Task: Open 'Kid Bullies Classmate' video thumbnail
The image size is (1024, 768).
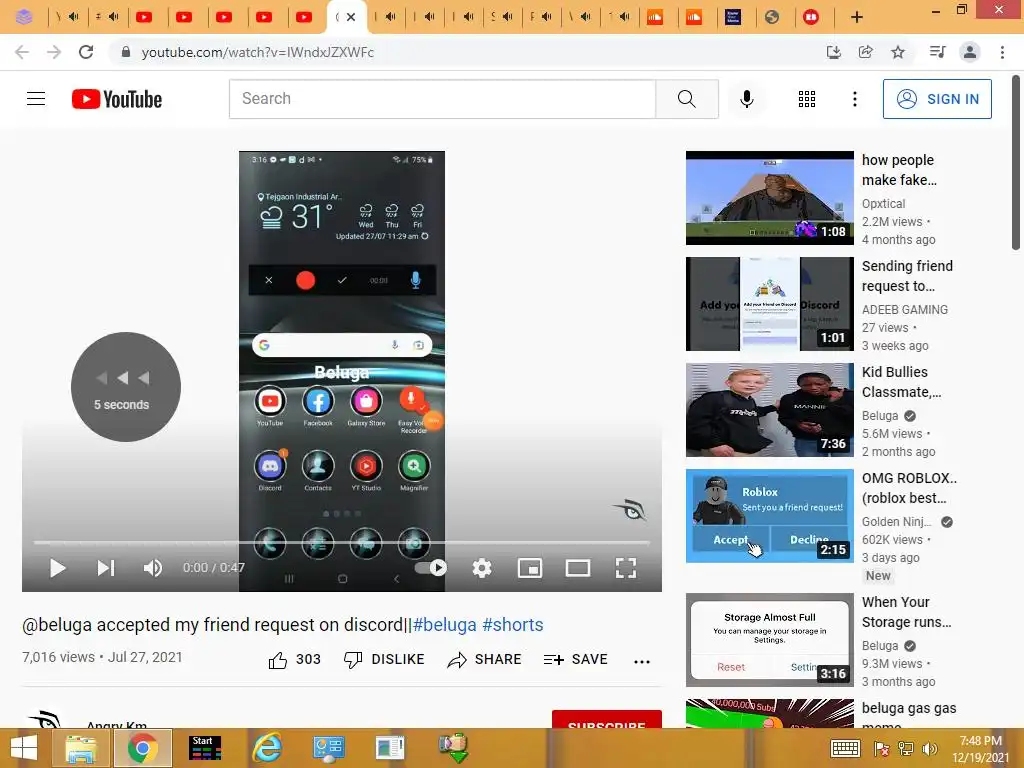Action: coord(769,409)
